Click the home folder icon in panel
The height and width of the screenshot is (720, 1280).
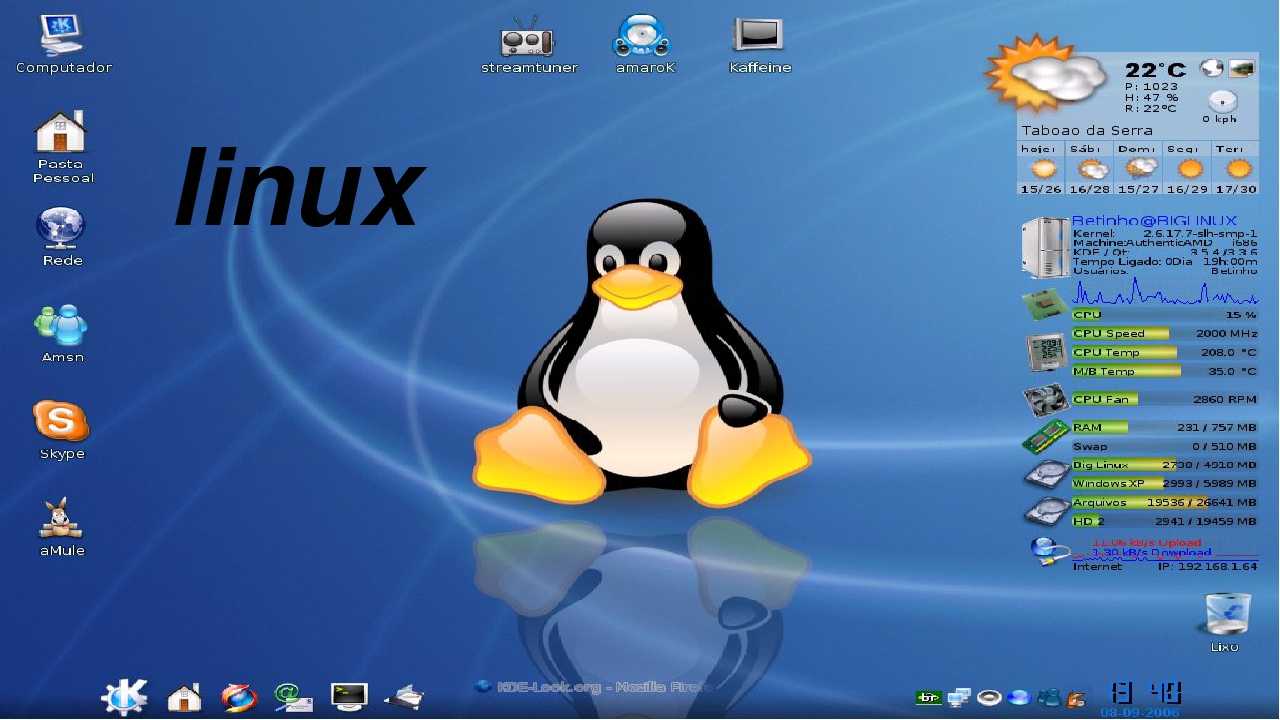pyautogui.click(x=184, y=697)
